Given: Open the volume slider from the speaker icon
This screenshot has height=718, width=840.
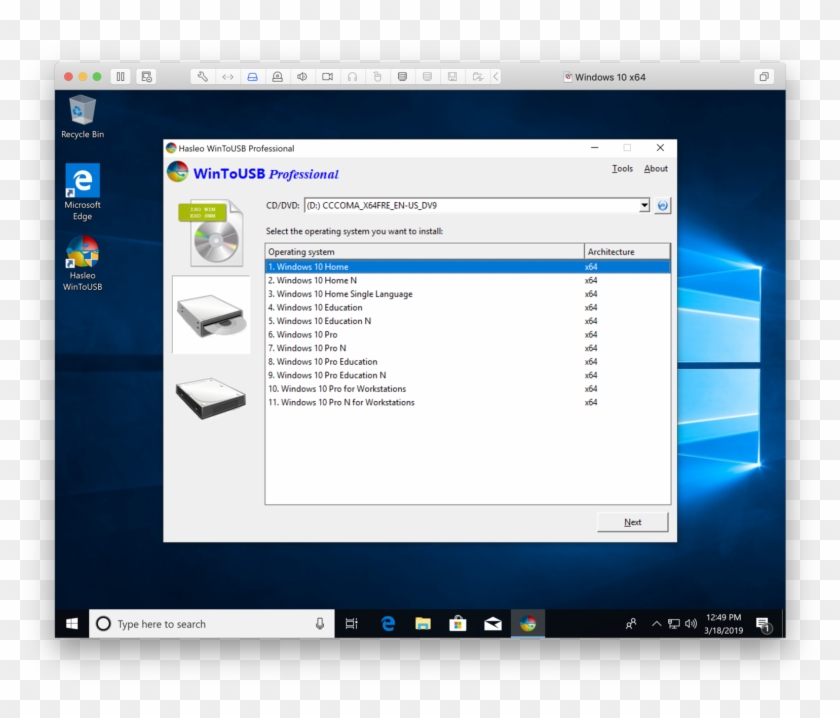Looking at the screenshot, I should click(x=692, y=623).
